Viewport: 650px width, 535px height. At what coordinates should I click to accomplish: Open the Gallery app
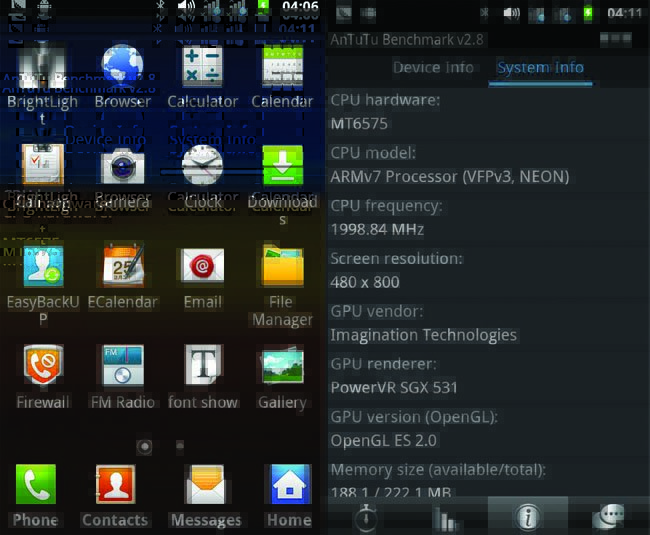(282, 366)
